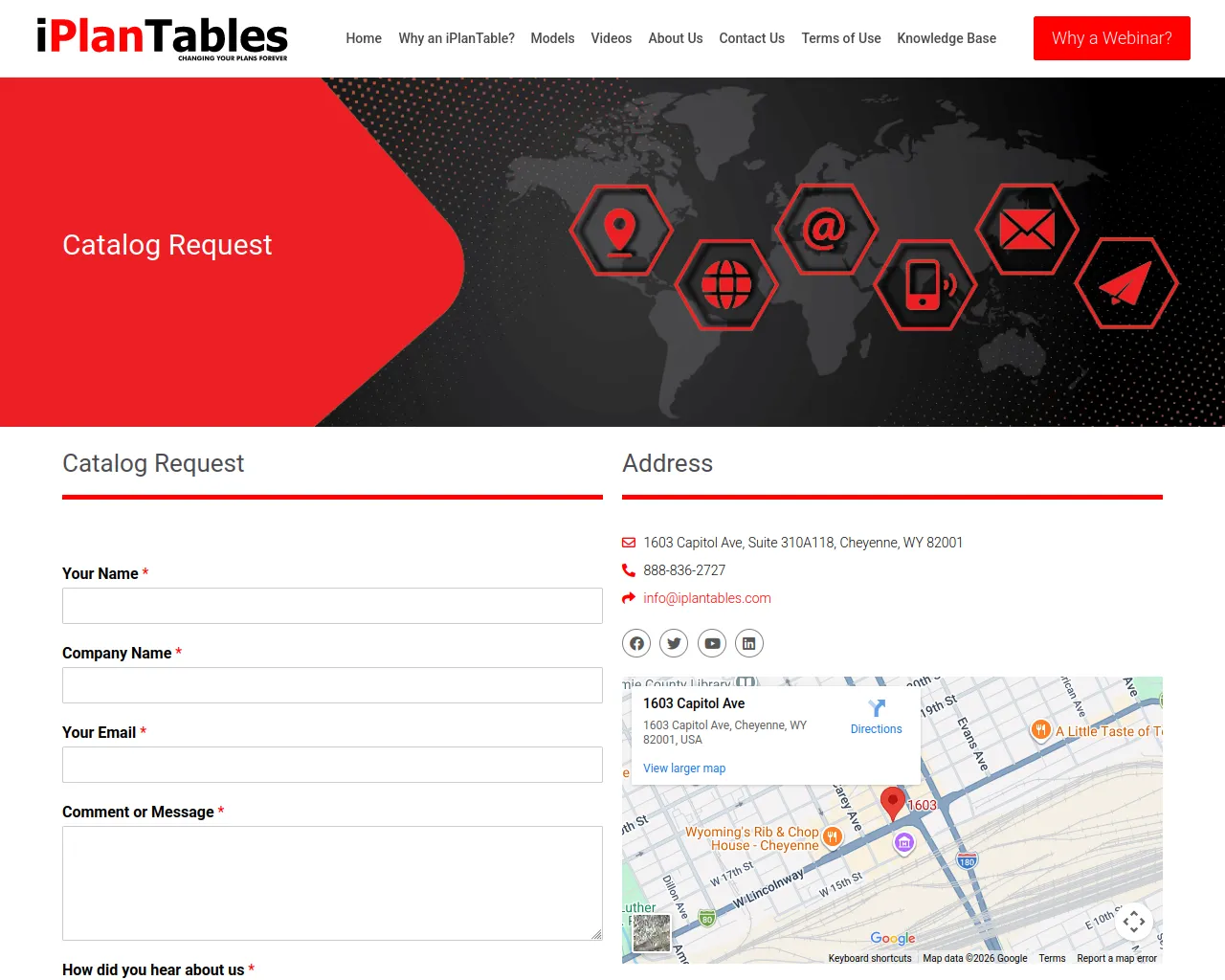The height and width of the screenshot is (980, 1225).
Task: Open the Models menu item
Action: (x=552, y=38)
